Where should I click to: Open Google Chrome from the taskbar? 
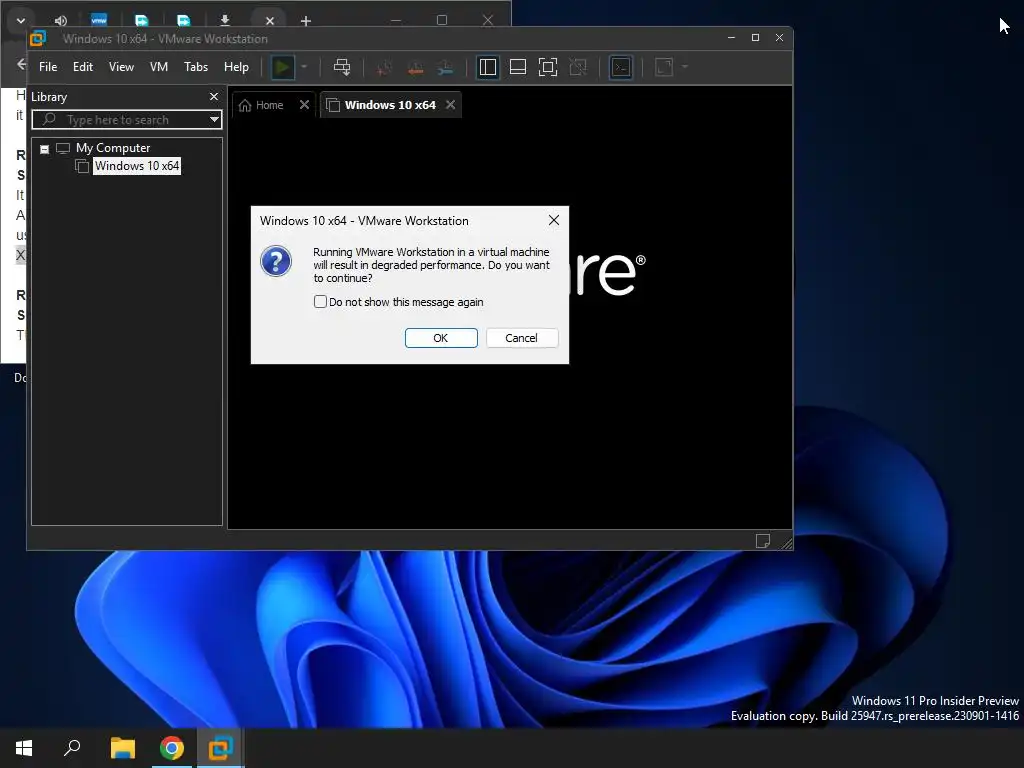click(172, 748)
